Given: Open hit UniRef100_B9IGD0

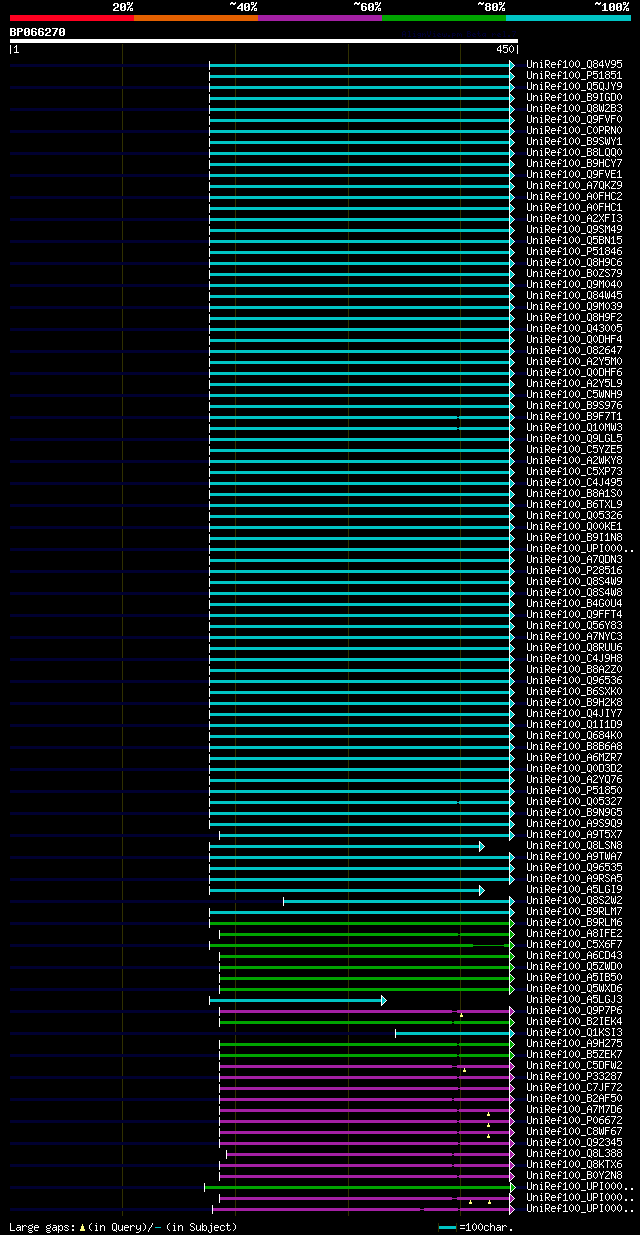Looking at the screenshot, I should point(574,97).
